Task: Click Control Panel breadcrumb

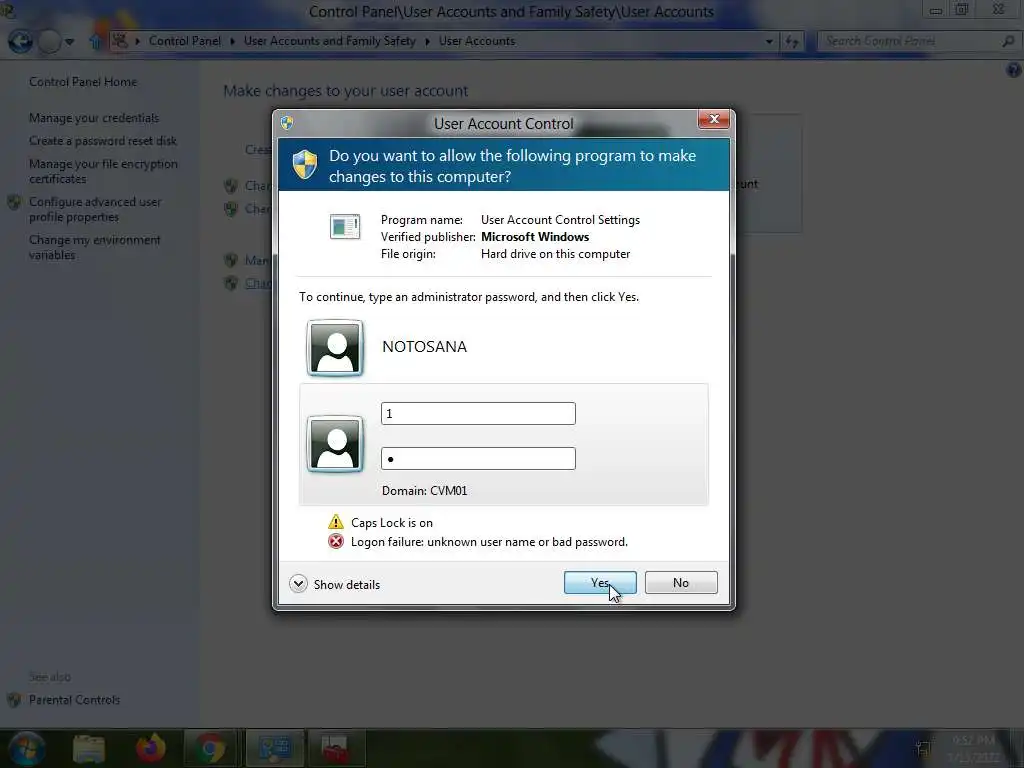Action: pyautogui.click(x=185, y=41)
